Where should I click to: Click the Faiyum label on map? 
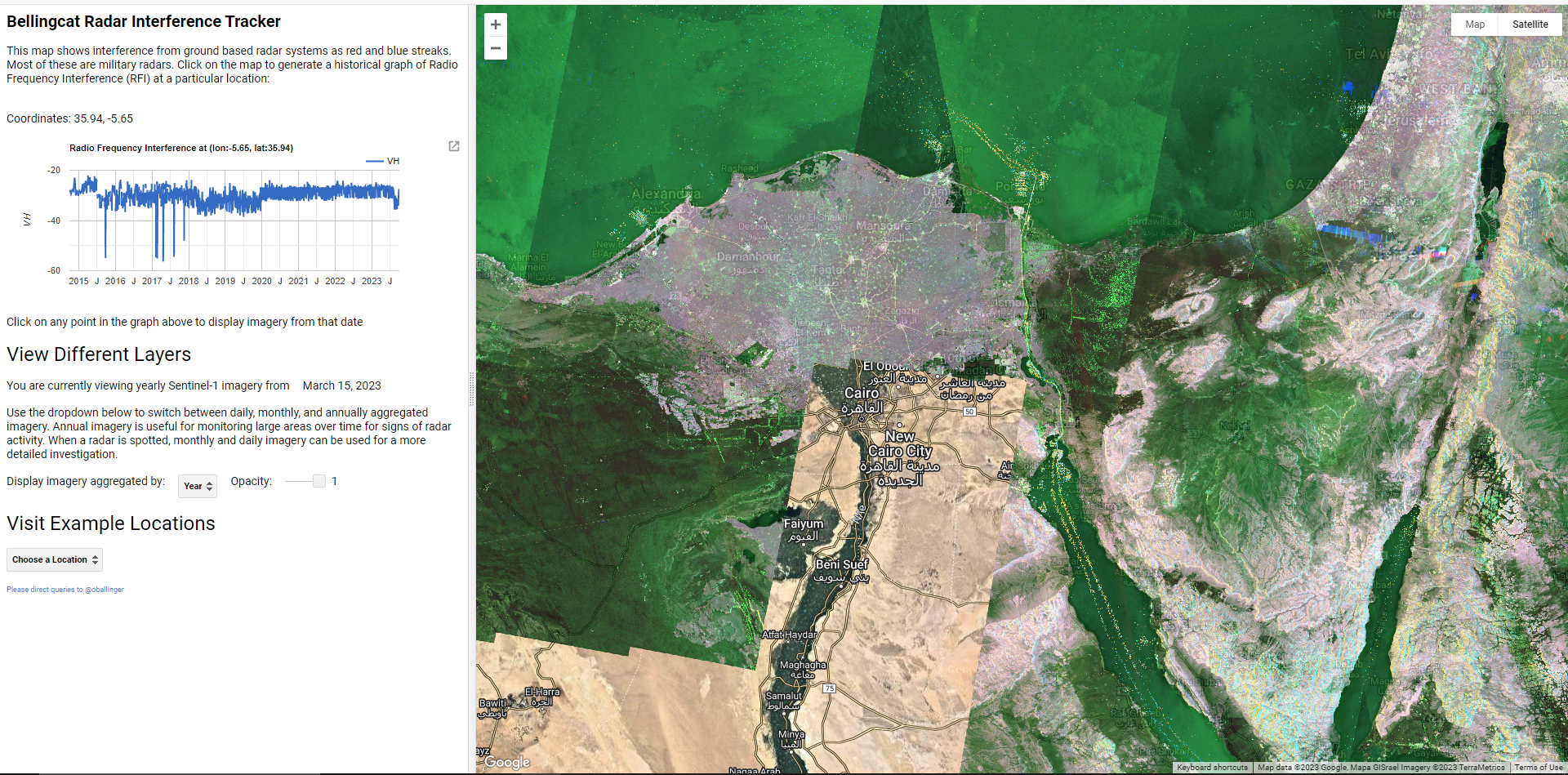[x=804, y=529]
